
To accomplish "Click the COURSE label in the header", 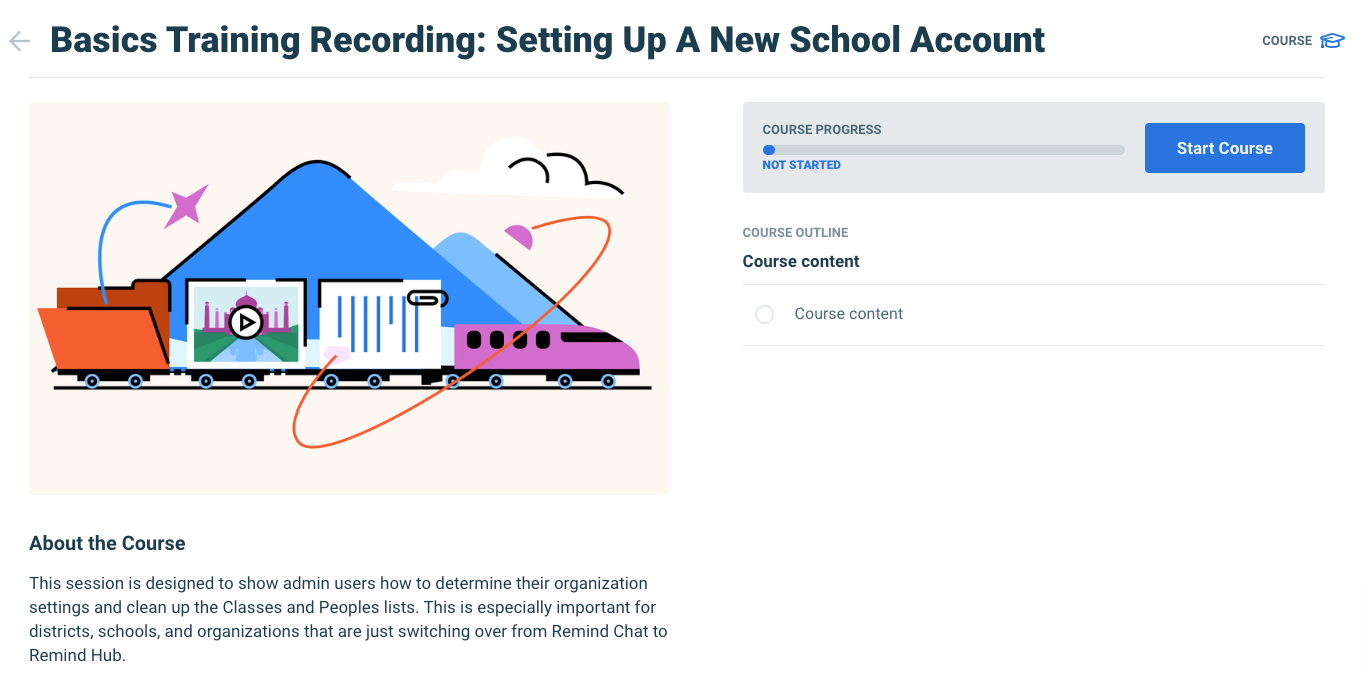I will tap(1287, 41).
